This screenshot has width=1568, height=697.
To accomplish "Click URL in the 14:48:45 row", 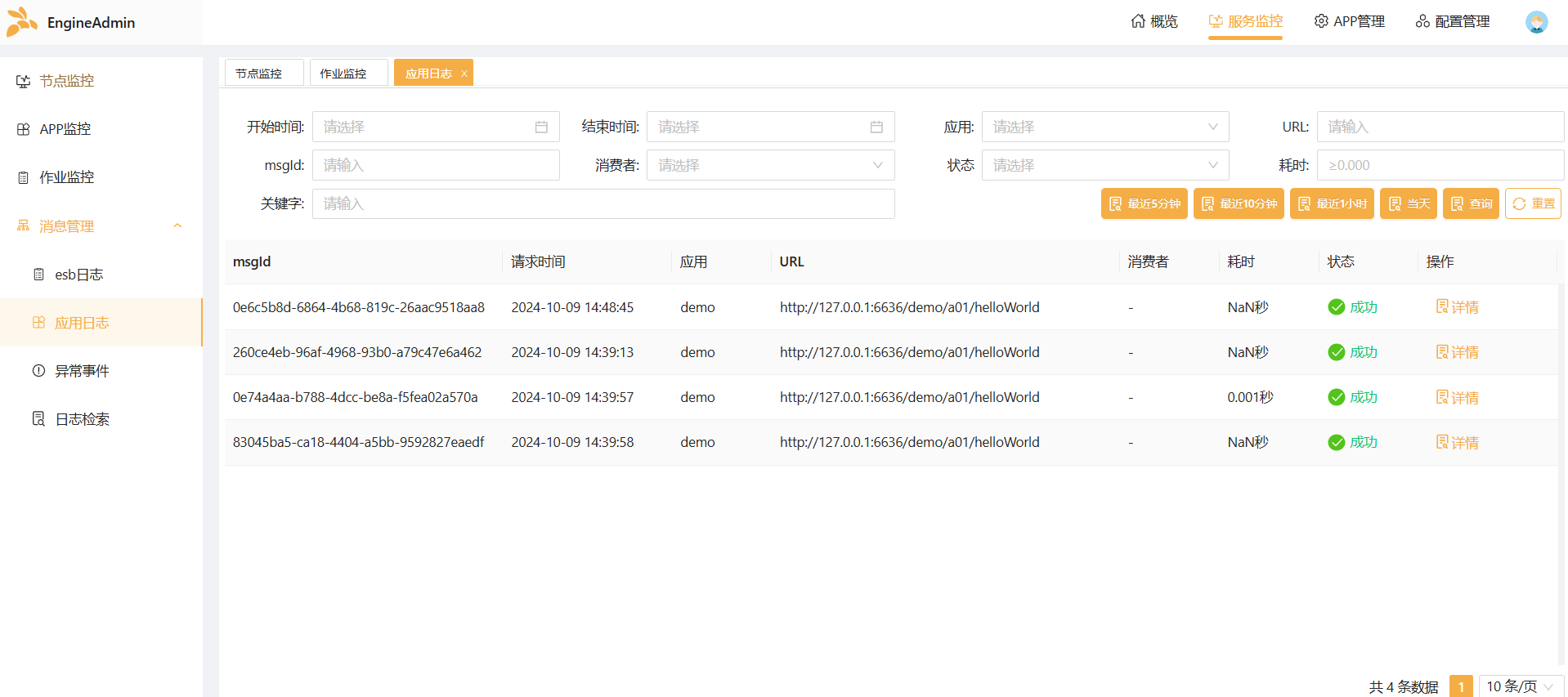I will tap(910, 307).
